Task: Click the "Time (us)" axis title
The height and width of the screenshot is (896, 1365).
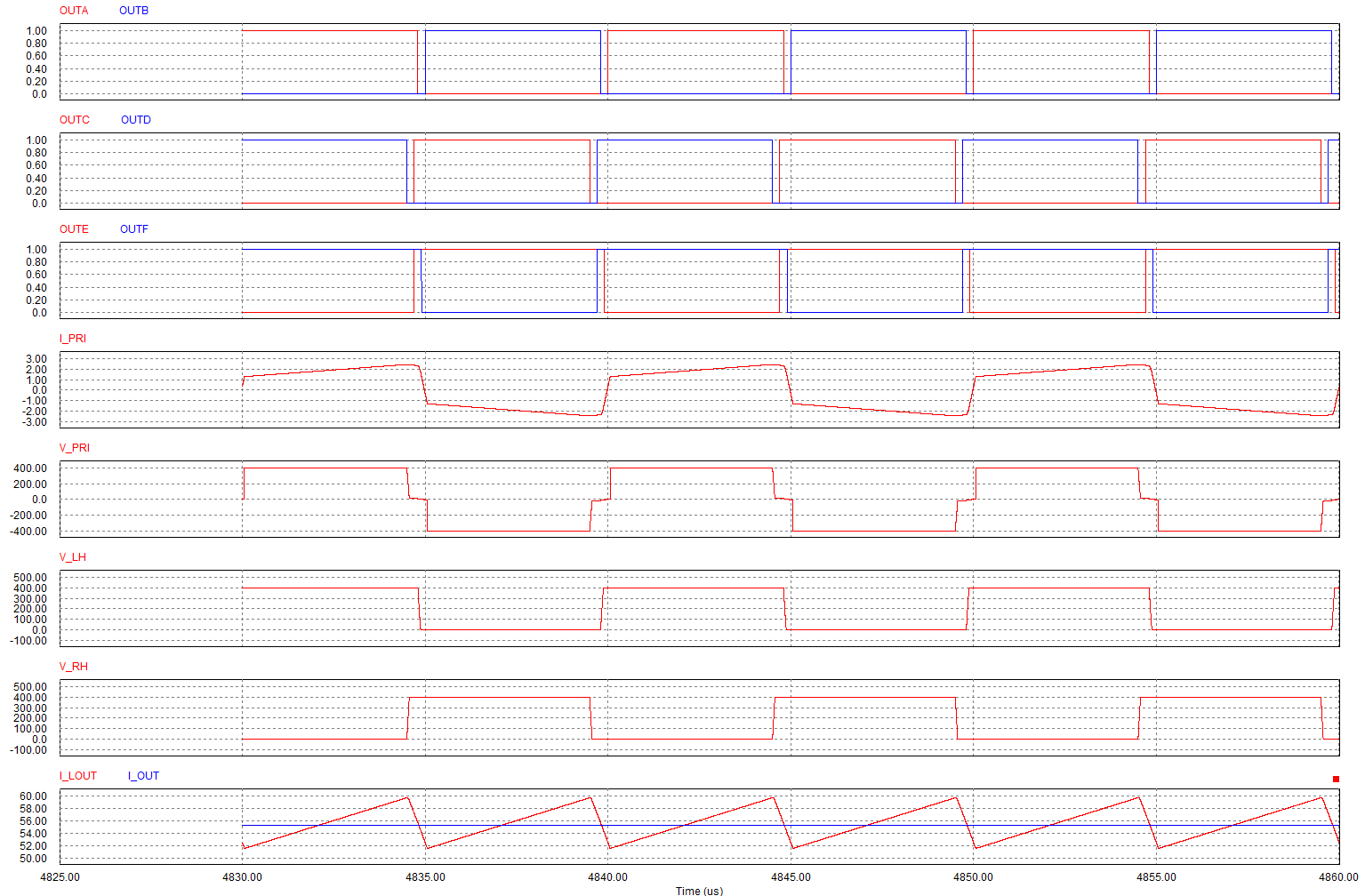Action: [x=699, y=891]
